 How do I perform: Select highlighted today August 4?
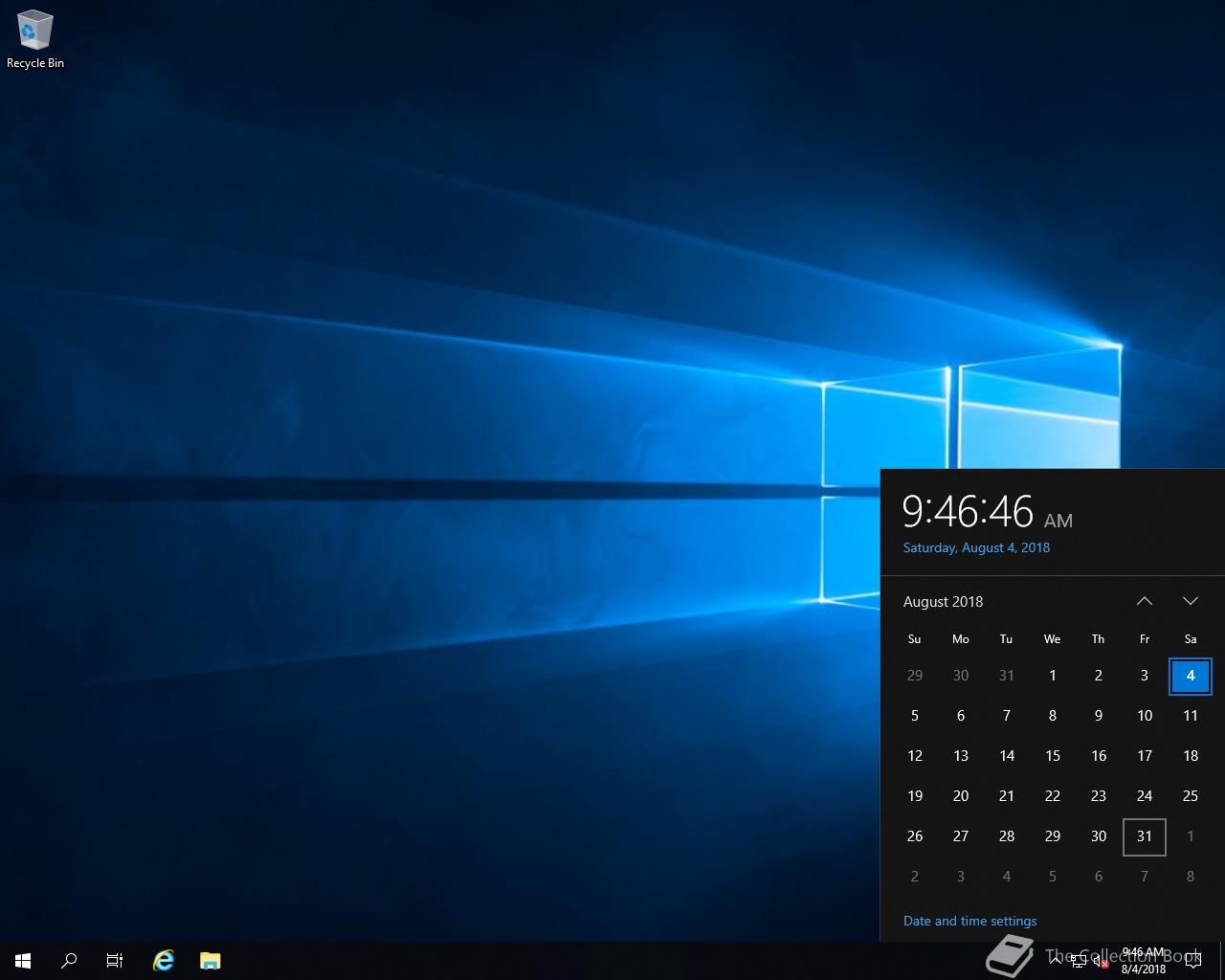click(1191, 676)
